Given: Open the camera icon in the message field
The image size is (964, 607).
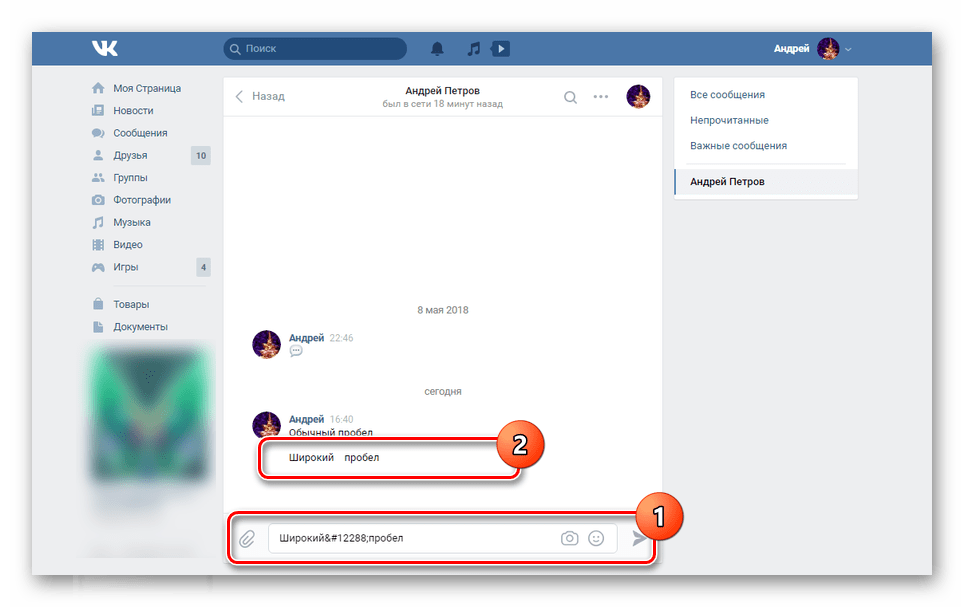Looking at the screenshot, I should (569, 538).
